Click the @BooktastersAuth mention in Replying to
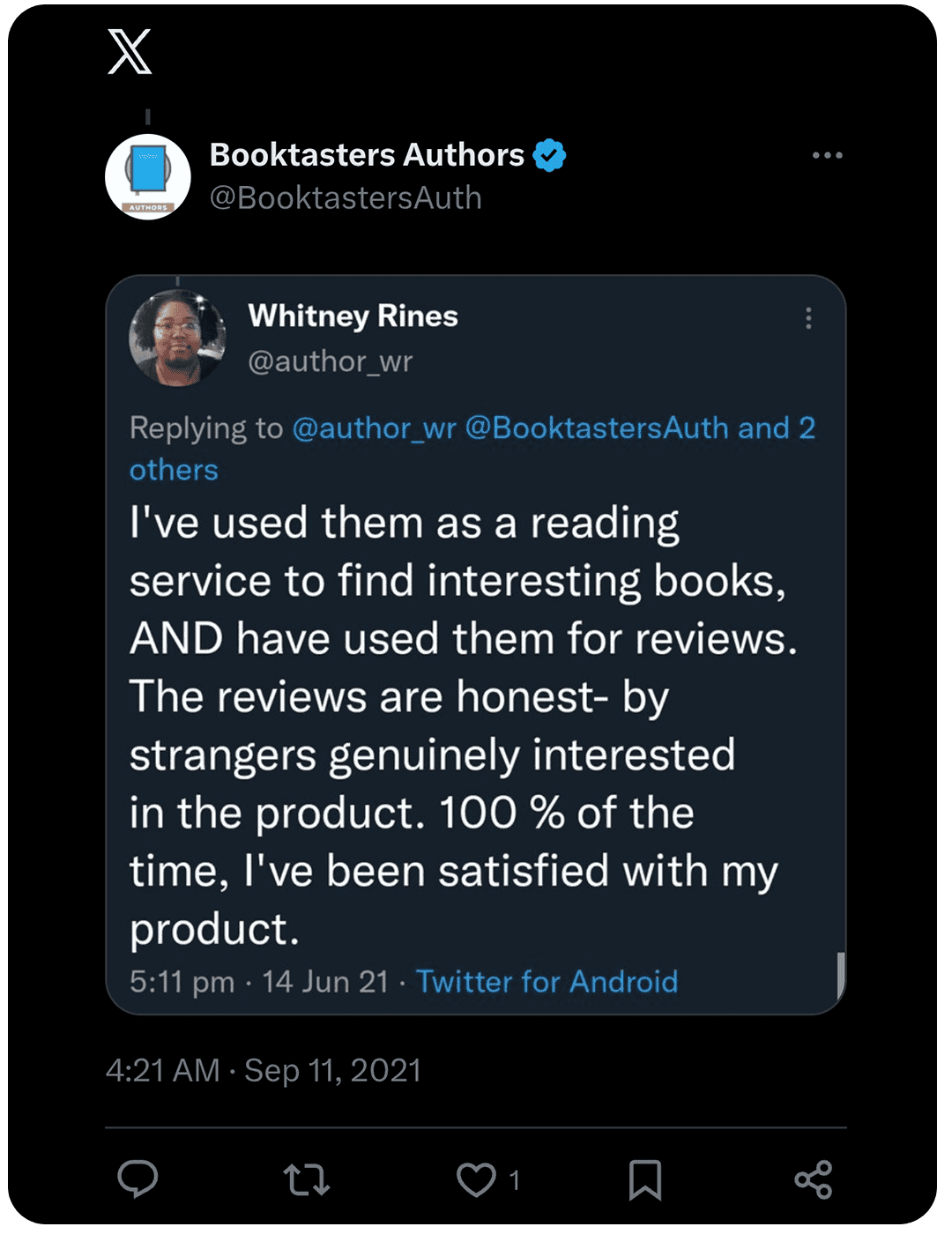Screen dimensions: 952x1234 597,428
